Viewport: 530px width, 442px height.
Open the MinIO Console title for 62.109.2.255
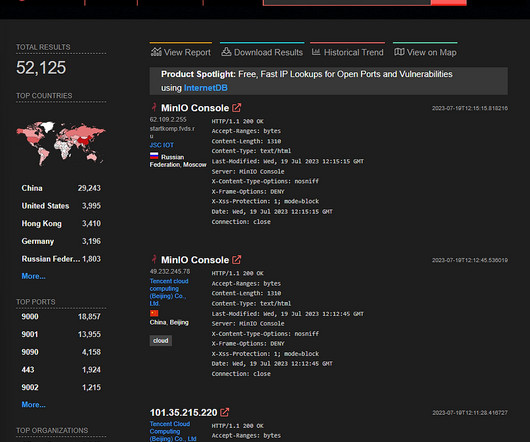tap(195, 108)
